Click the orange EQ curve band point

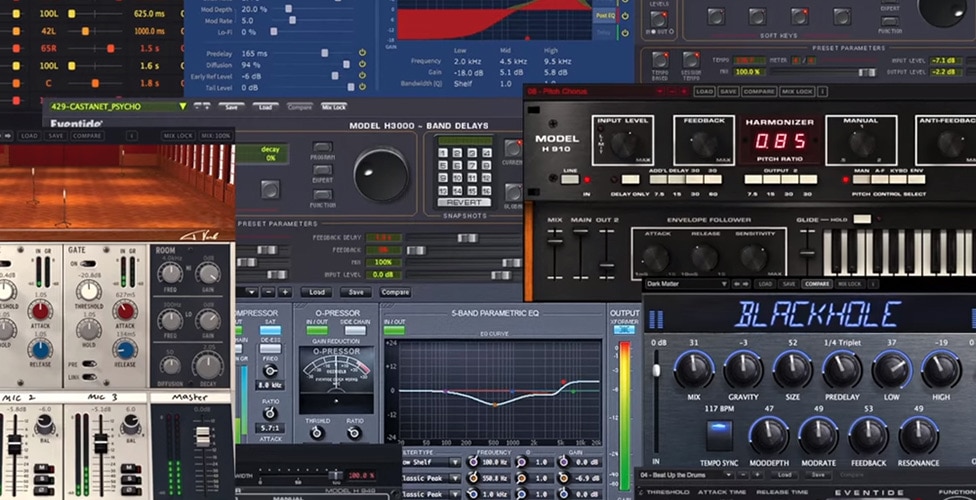point(494,405)
